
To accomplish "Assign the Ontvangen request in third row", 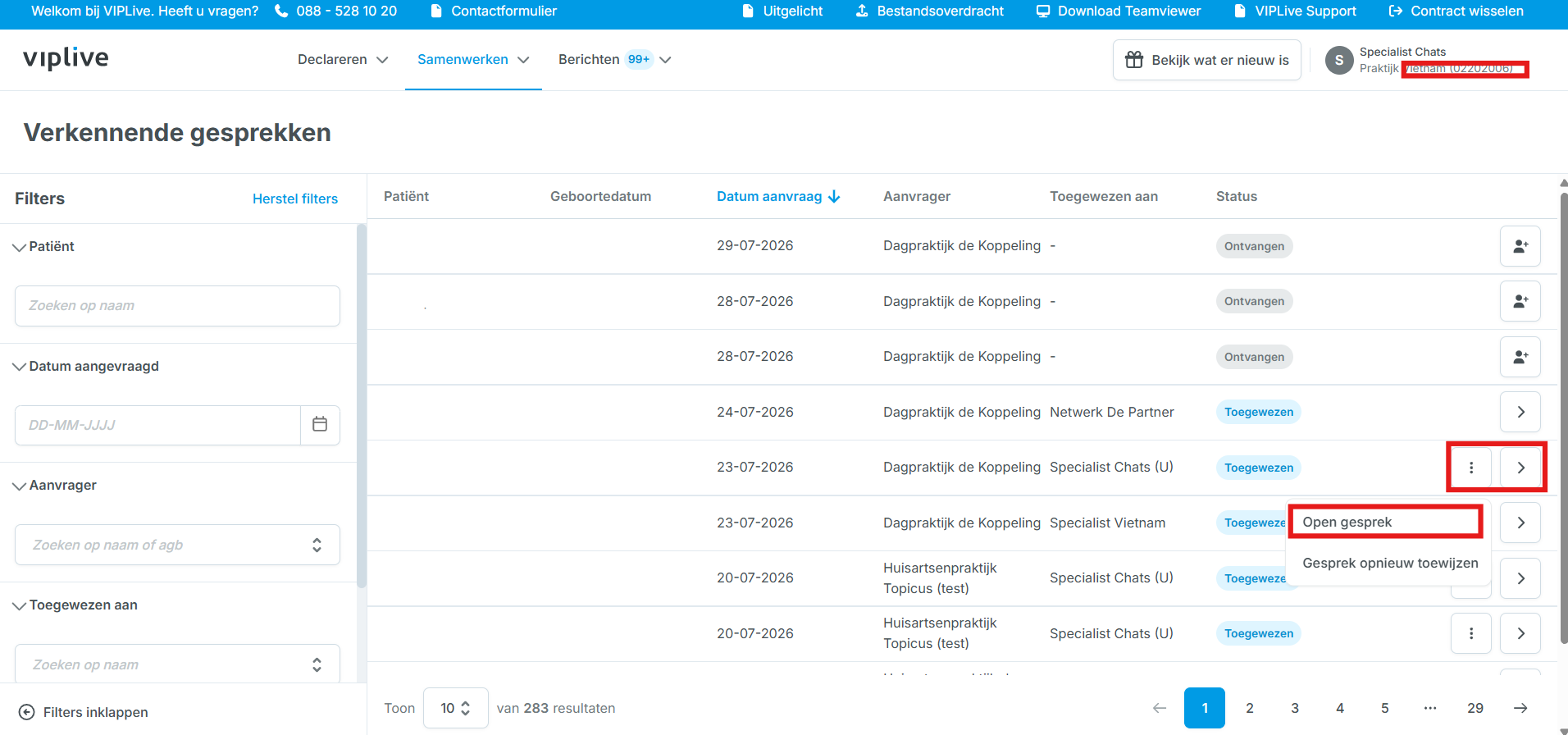I will [x=1520, y=357].
